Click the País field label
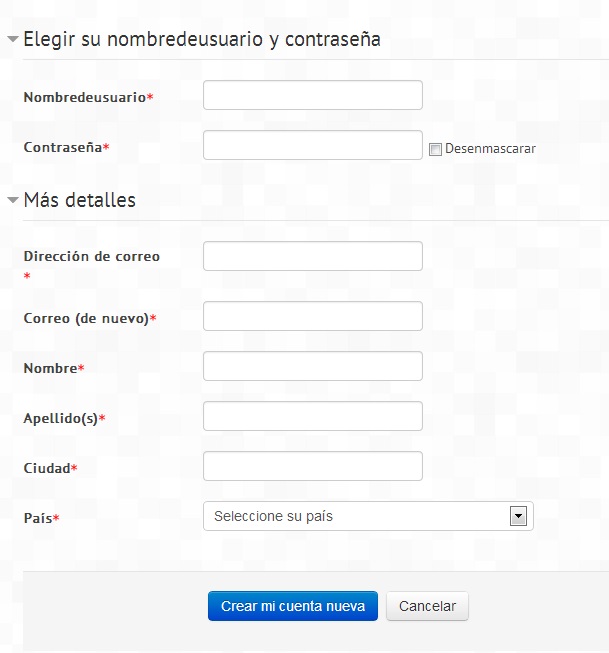The width and height of the screenshot is (609, 653). point(38,518)
